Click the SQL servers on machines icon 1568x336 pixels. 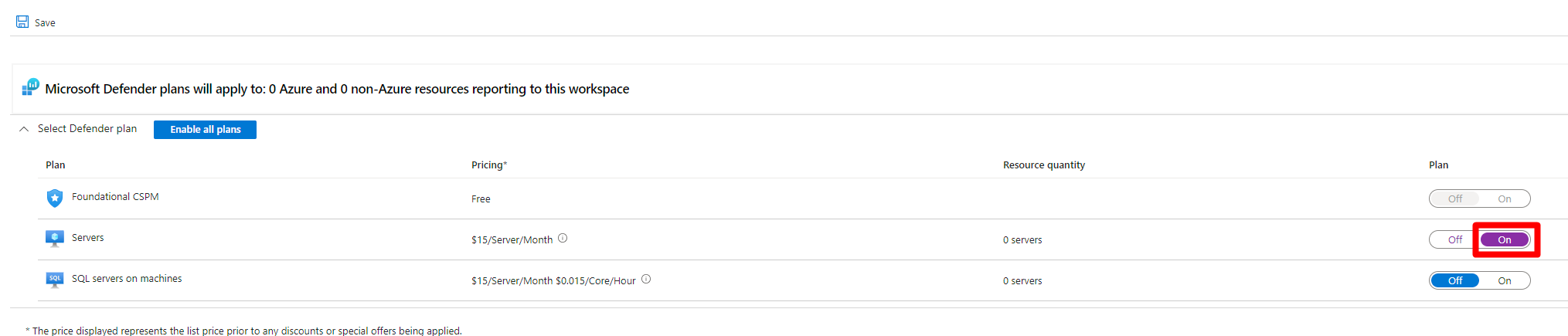55,280
